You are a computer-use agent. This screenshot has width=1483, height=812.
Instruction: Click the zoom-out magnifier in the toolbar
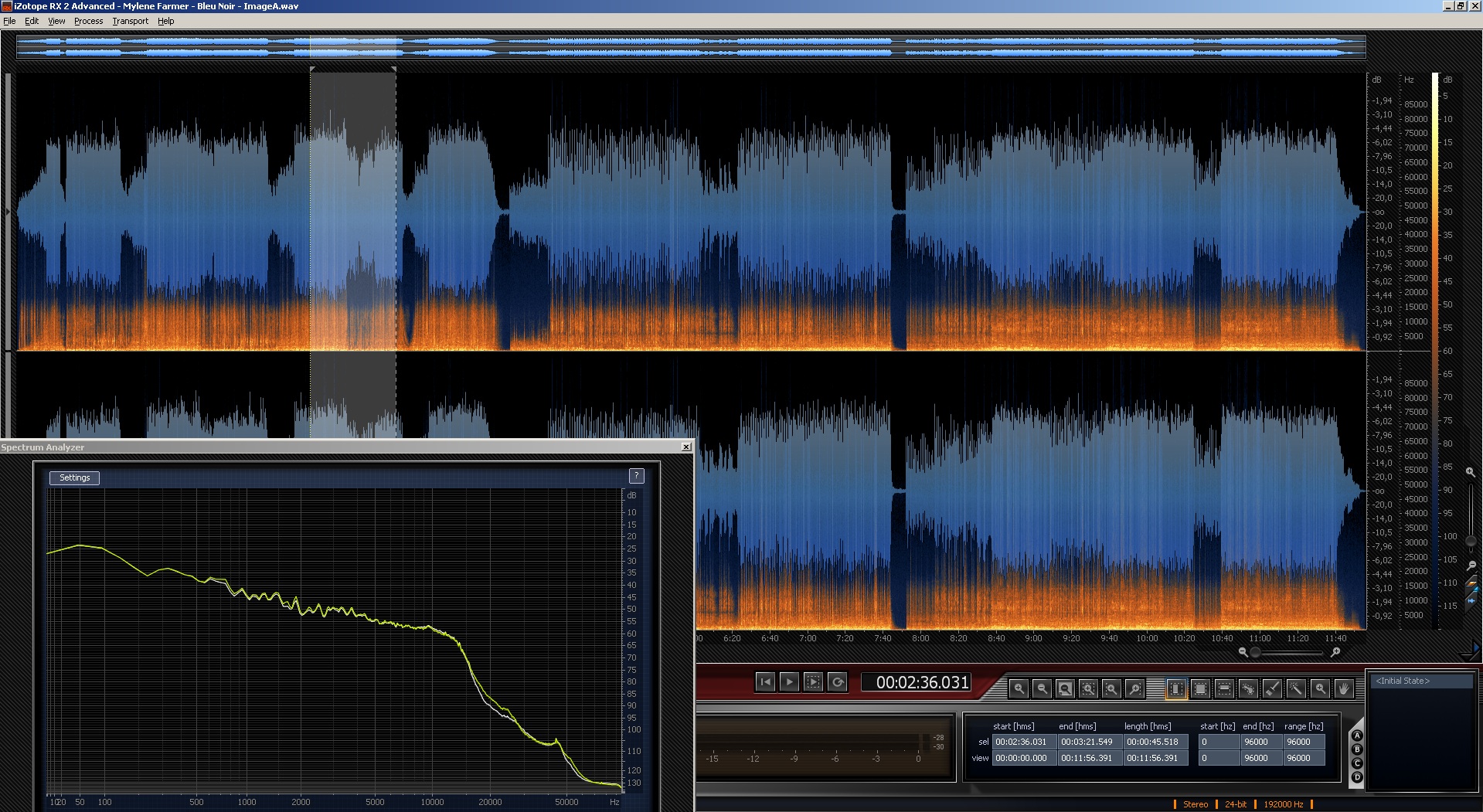pyautogui.click(x=1042, y=688)
